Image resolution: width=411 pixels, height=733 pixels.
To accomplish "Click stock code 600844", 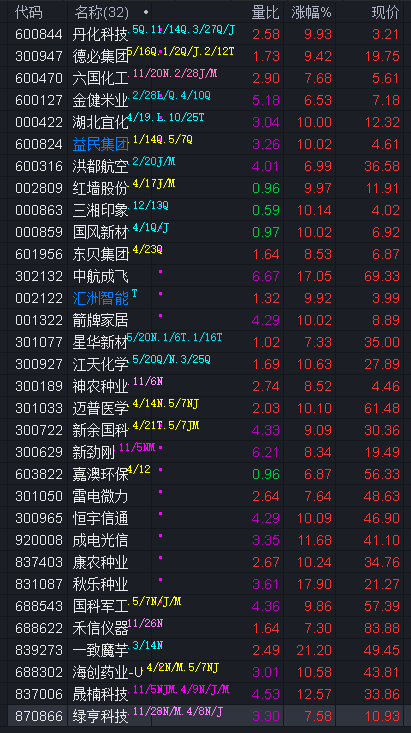I will coord(39,34).
